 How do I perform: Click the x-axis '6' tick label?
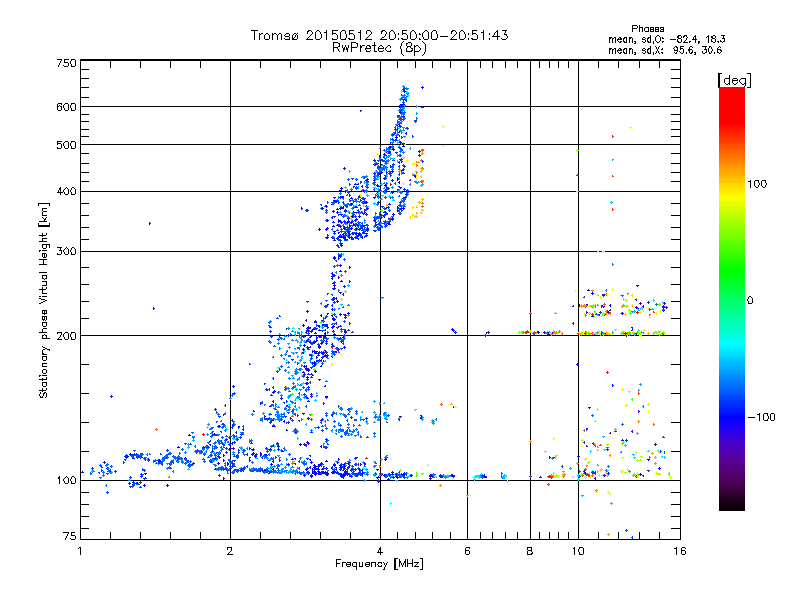pos(467,551)
